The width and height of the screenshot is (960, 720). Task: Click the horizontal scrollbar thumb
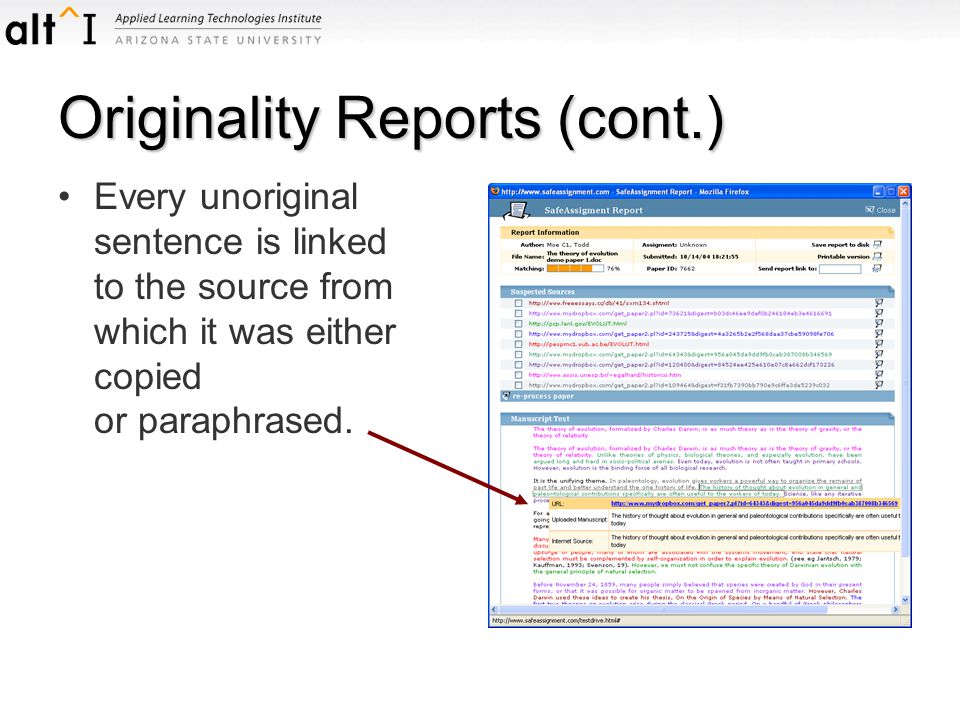(x=663, y=610)
